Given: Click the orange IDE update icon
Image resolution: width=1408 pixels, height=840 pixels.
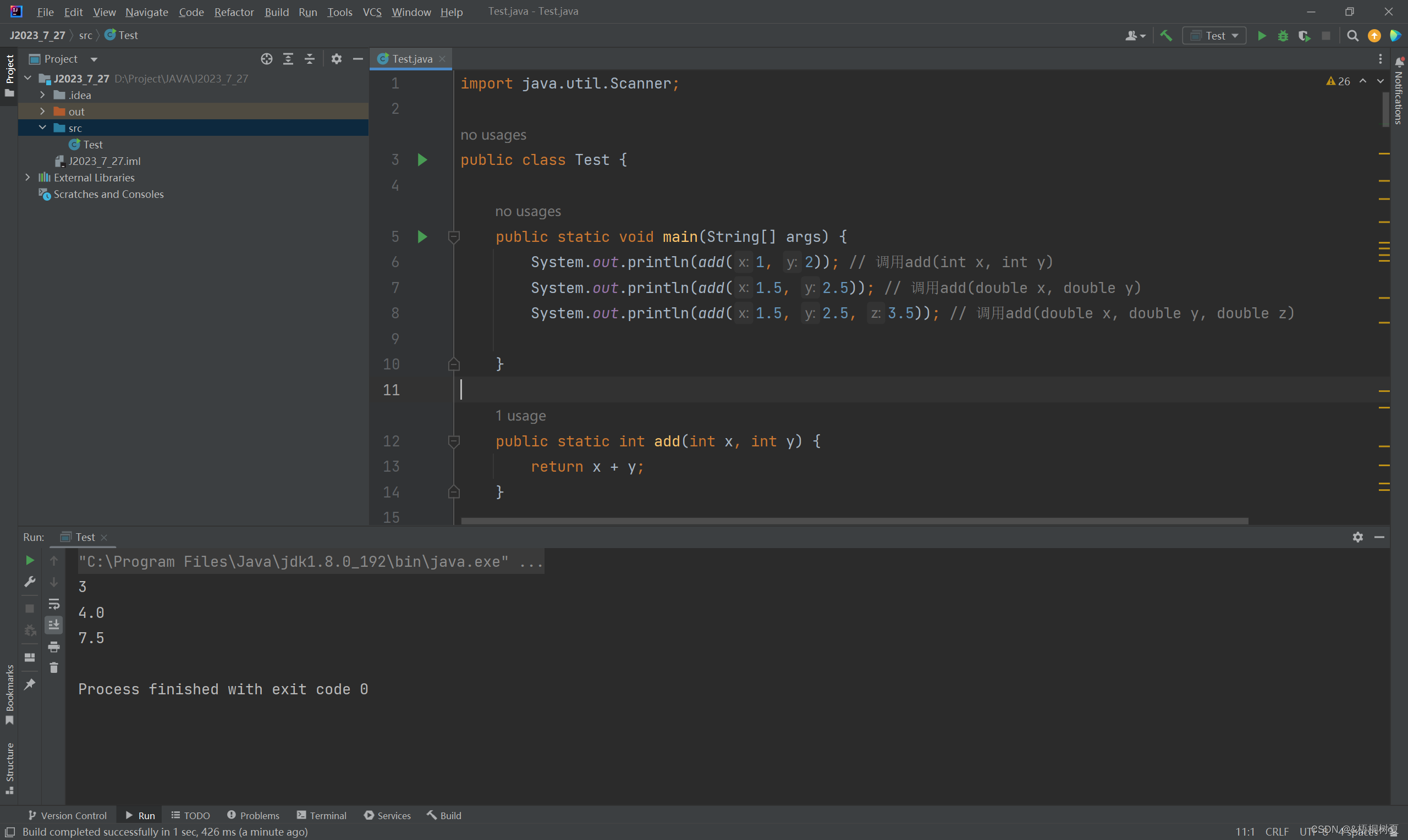Looking at the screenshot, I should pyautogui.click(x=1374, y=36).
